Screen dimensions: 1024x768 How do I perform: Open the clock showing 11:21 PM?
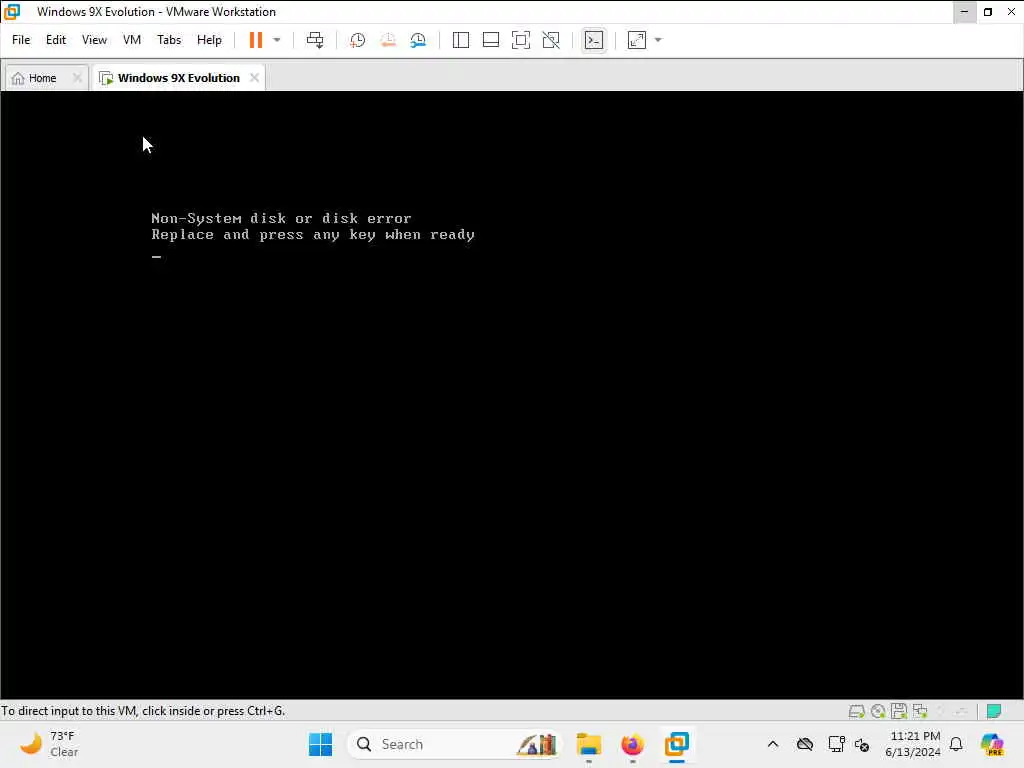coord(913,744)
